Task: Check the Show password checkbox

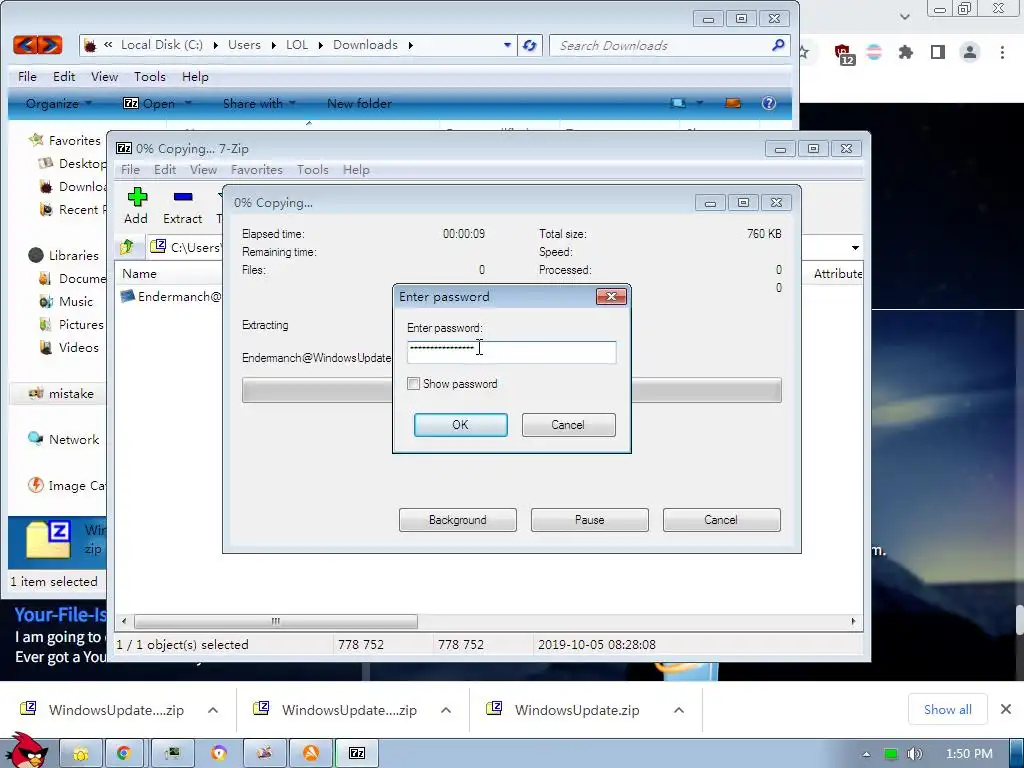Action: [x=413, y=384]
